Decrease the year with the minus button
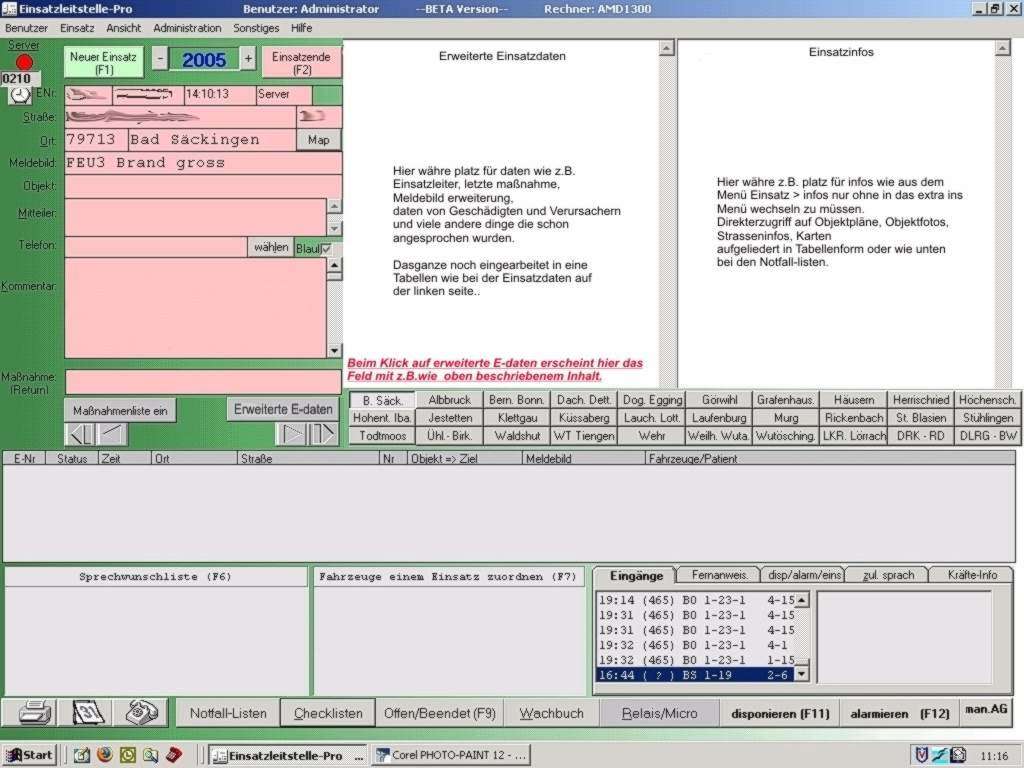The image size is (1024, 768). [x=160, y=59]
